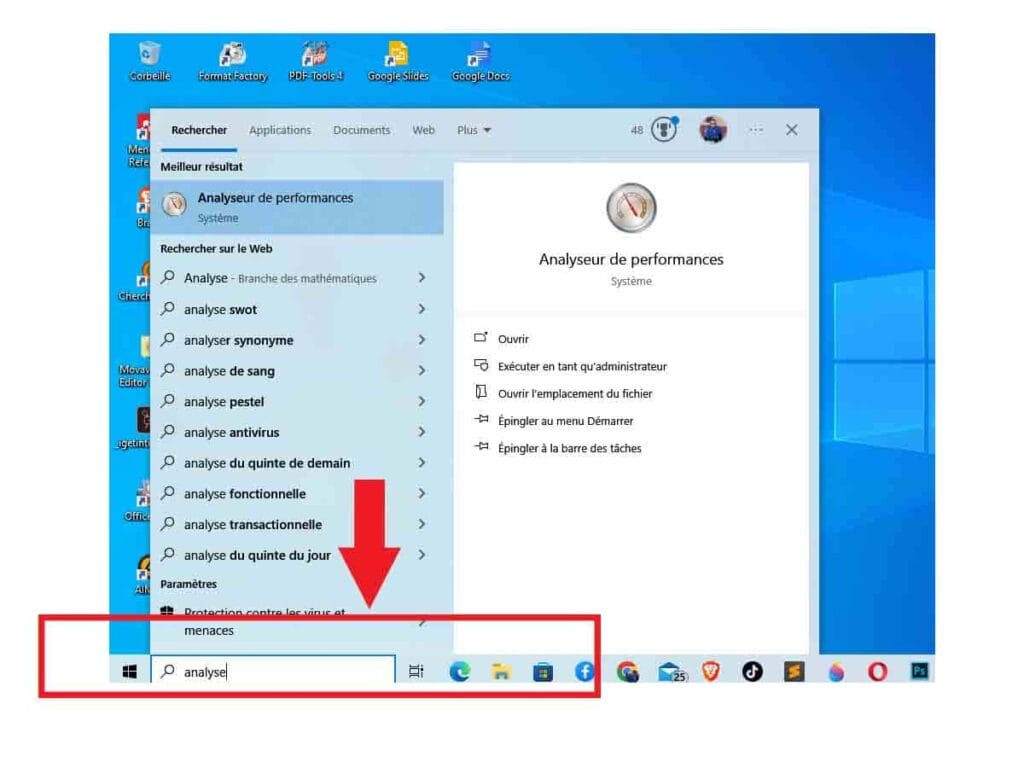Screen dimensions: 1024x768
Task: Choose Épingler à la barre des tâches
Action: tap(570, 448)
